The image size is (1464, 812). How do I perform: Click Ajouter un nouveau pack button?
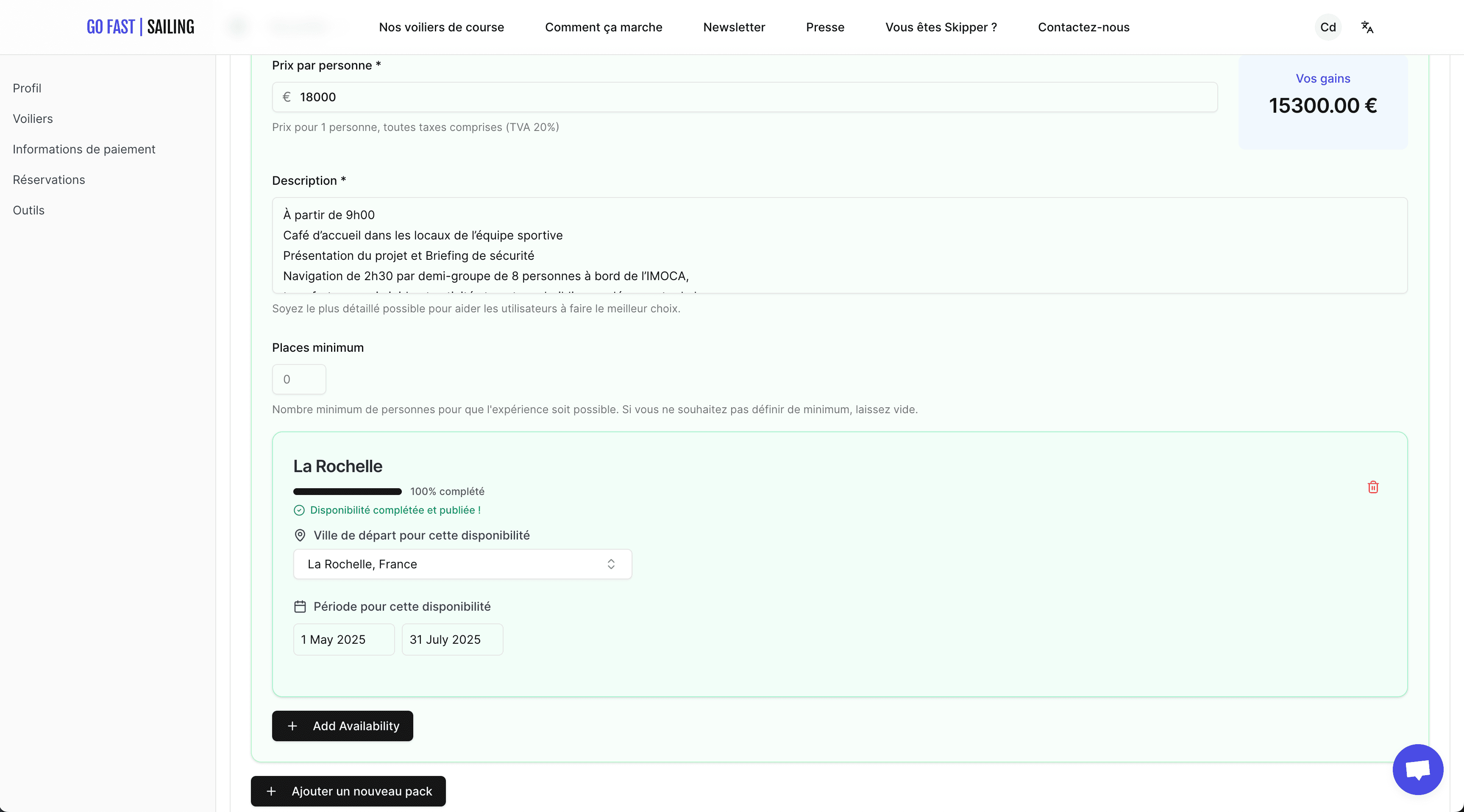tap(348, 791)
